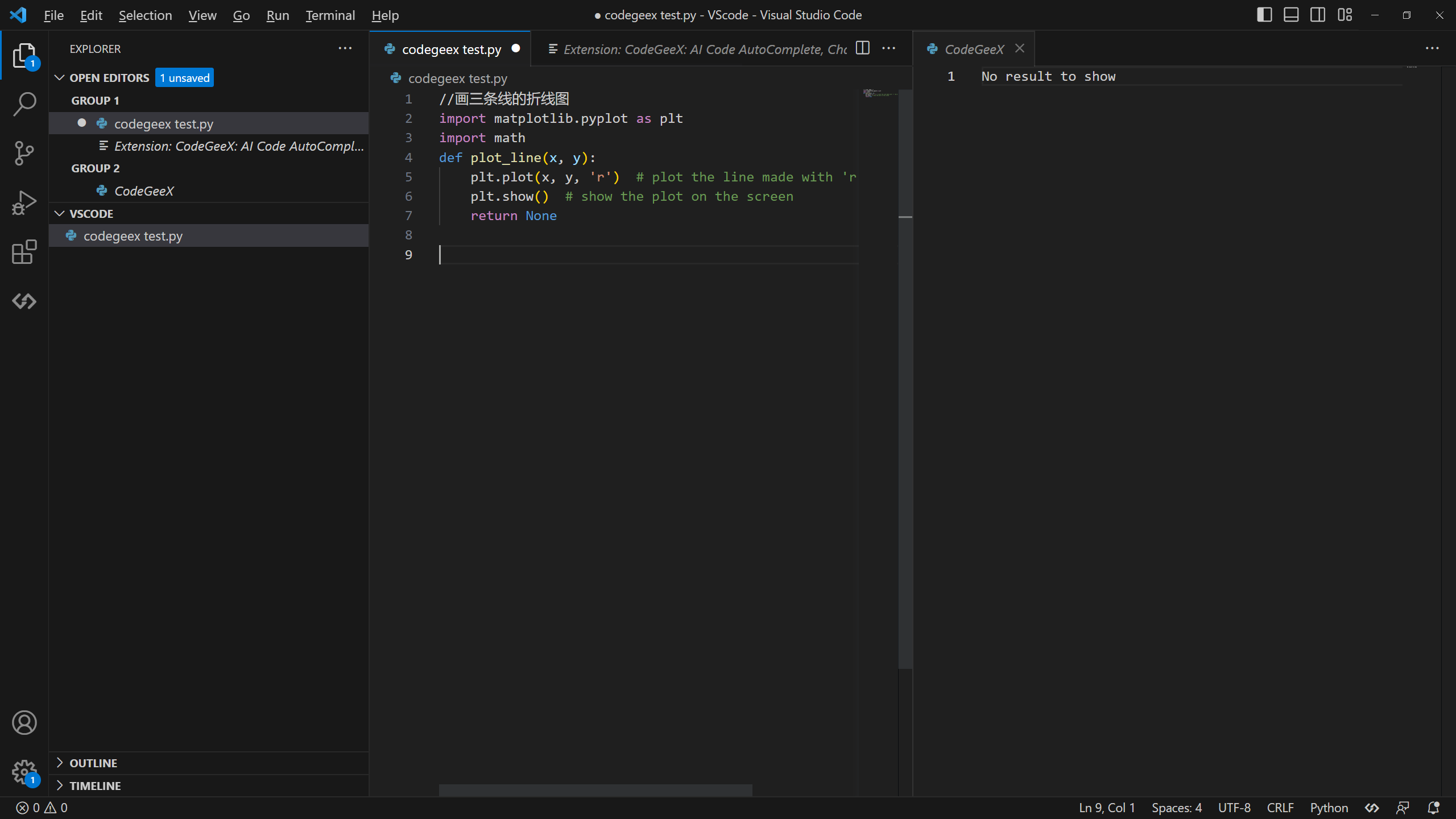Click the VS Code logo icon
The width and height of the screenshot is (1456, 819).
click(18, 15)
